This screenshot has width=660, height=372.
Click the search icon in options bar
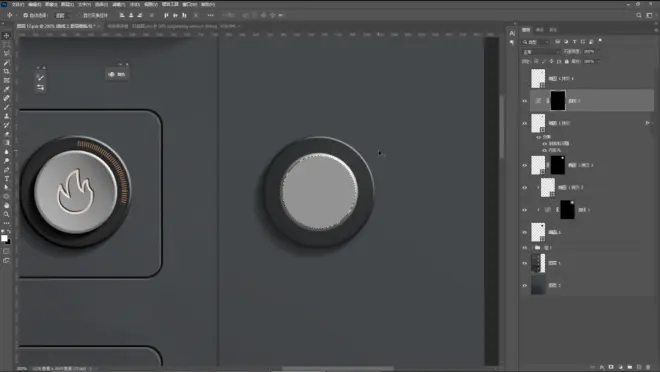[639, 15]
